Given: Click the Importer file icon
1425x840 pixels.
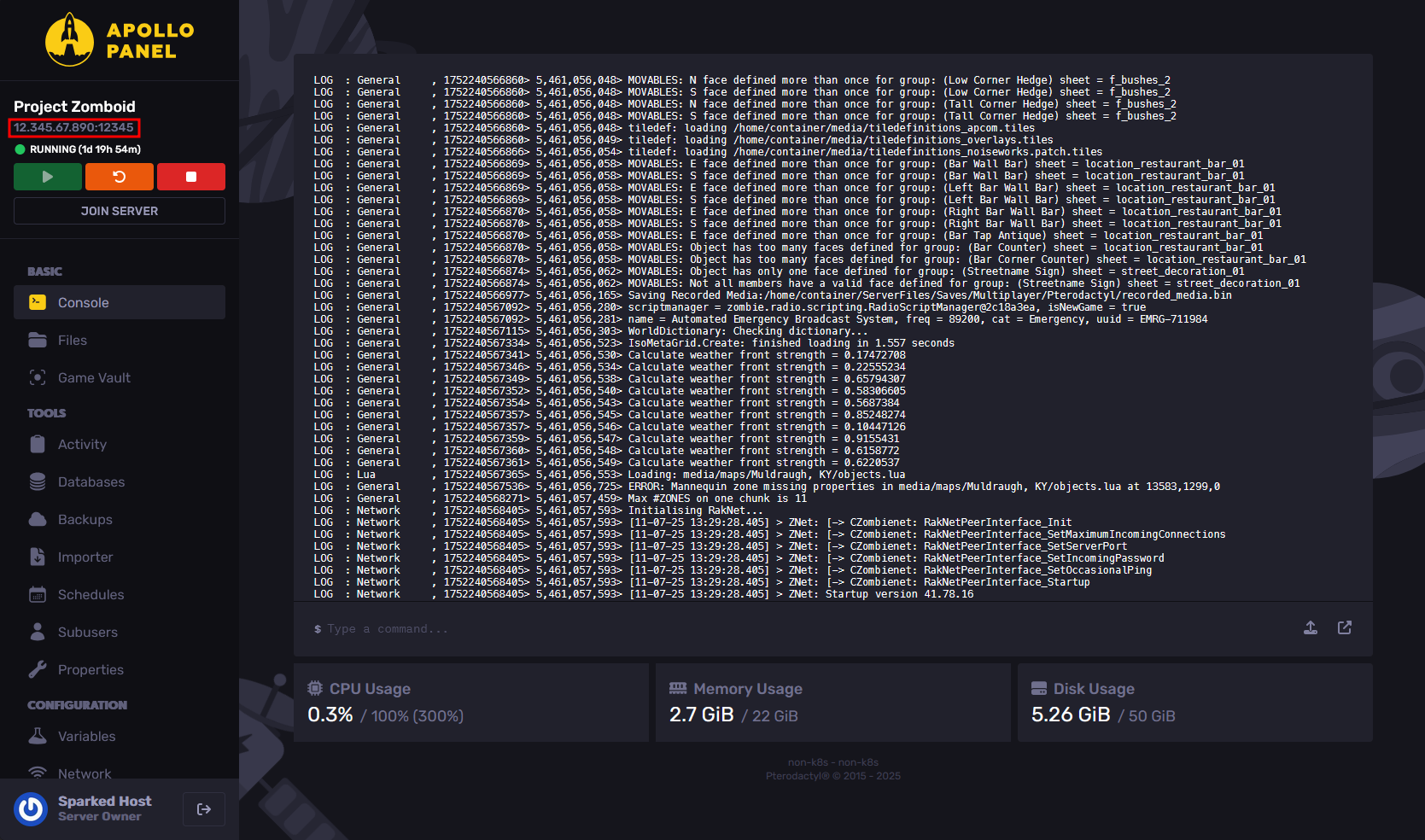Looking at the screenshot, I should point(38,557).
